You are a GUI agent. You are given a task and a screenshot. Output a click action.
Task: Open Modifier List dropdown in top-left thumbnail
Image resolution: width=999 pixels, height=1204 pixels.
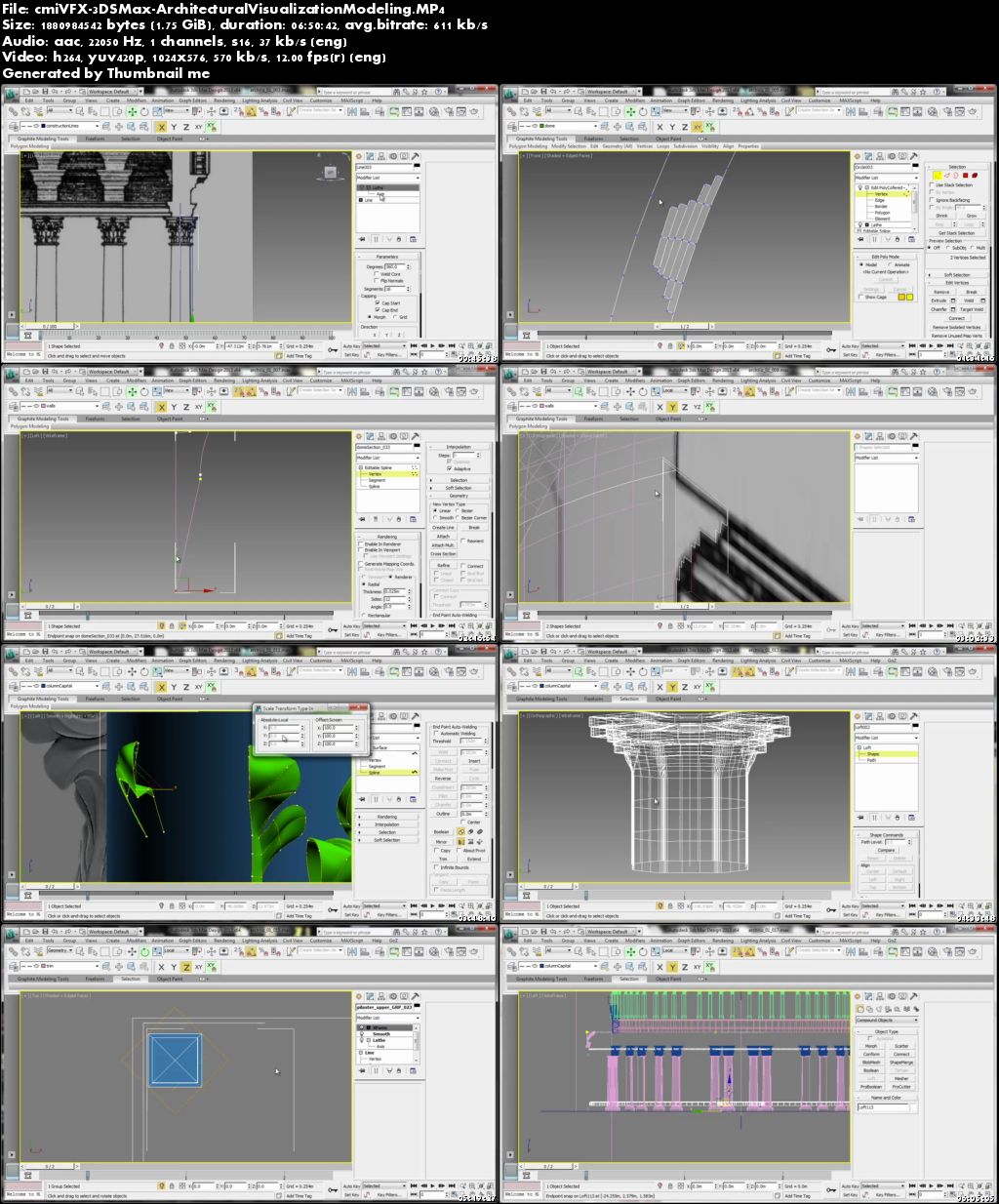(x=386, y=178)
